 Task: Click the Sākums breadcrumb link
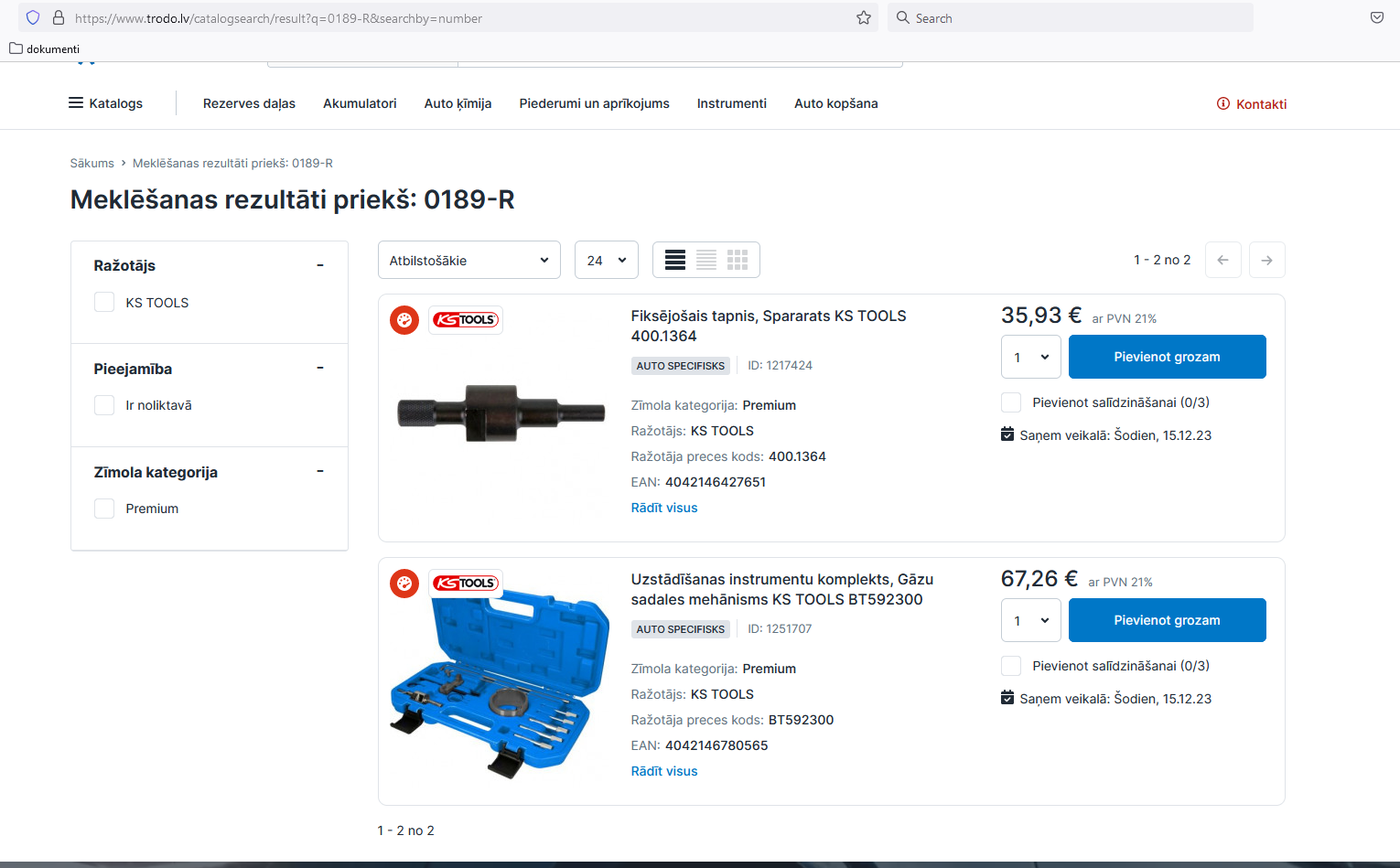92,163
